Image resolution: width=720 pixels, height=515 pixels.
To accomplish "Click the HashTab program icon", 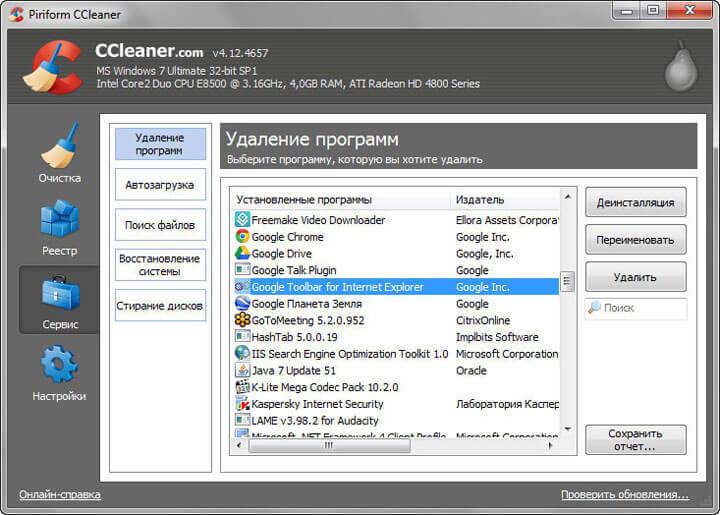I will tap(242, 336).
